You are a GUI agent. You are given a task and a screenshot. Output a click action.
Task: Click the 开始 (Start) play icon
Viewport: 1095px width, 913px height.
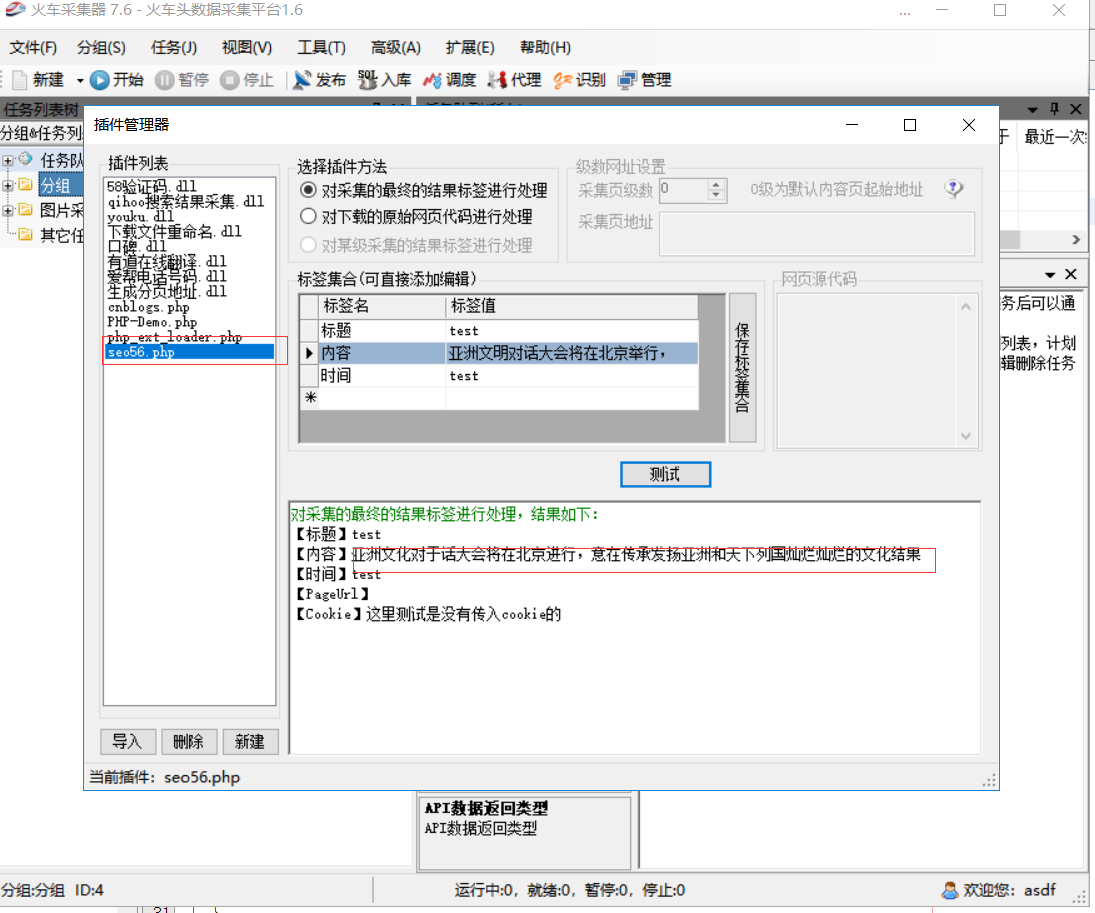(100, 80)
